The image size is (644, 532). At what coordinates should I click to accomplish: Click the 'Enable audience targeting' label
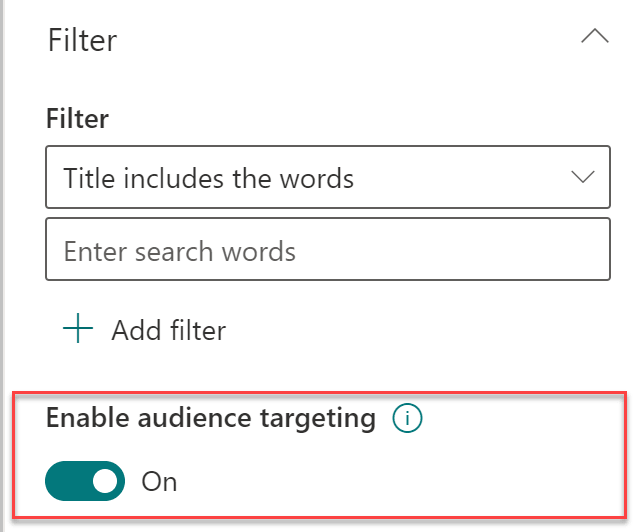click(210, 419)
